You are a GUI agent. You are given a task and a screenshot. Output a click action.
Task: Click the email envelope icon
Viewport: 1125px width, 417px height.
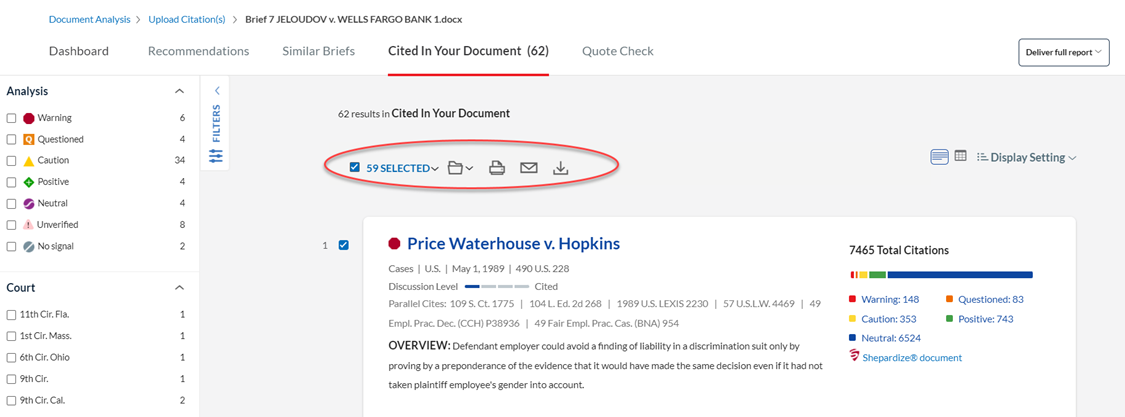pyautogui.click(x=529, y=168)
